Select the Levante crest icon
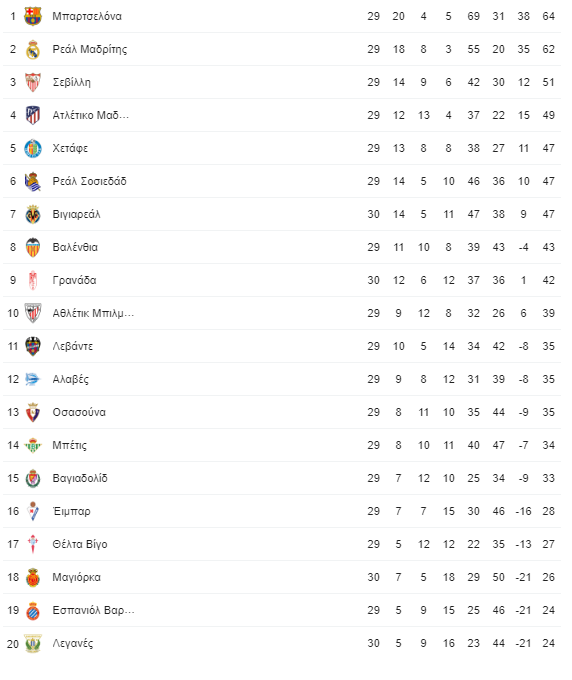Screen dimensions: 572x680 [33, 346]
